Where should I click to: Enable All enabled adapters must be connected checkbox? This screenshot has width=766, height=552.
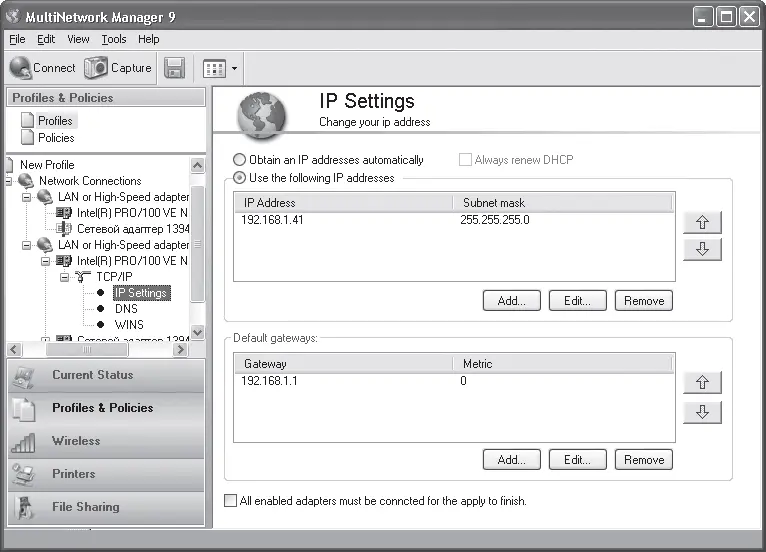[231, 500]
